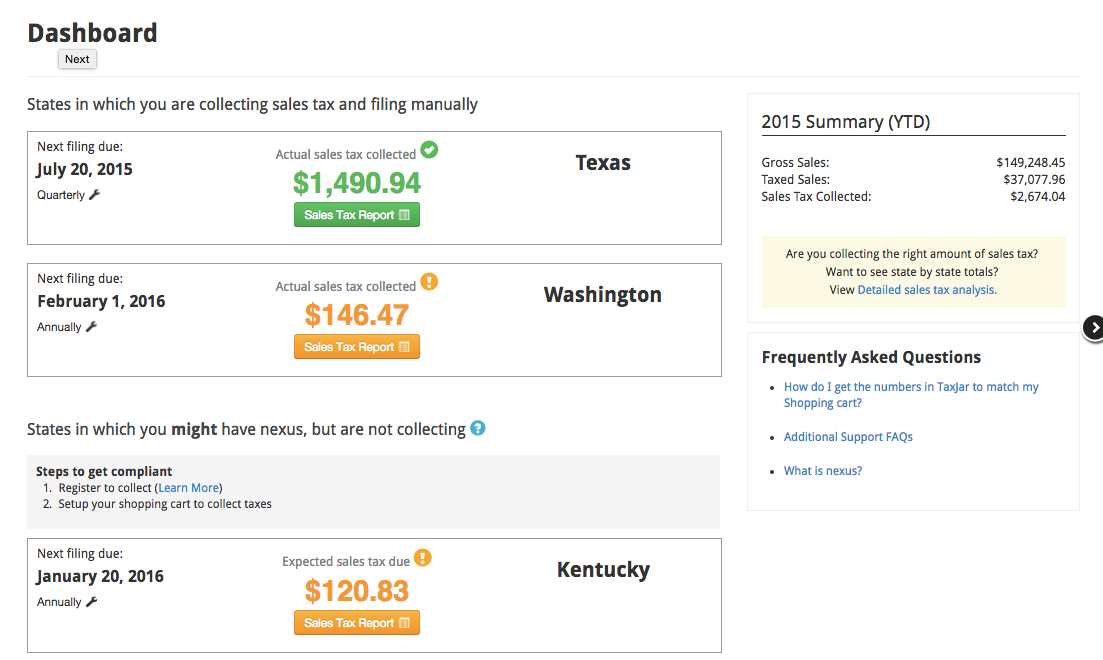Click the wrench icon for Washington's Annually filing

(x=91, y=327)
